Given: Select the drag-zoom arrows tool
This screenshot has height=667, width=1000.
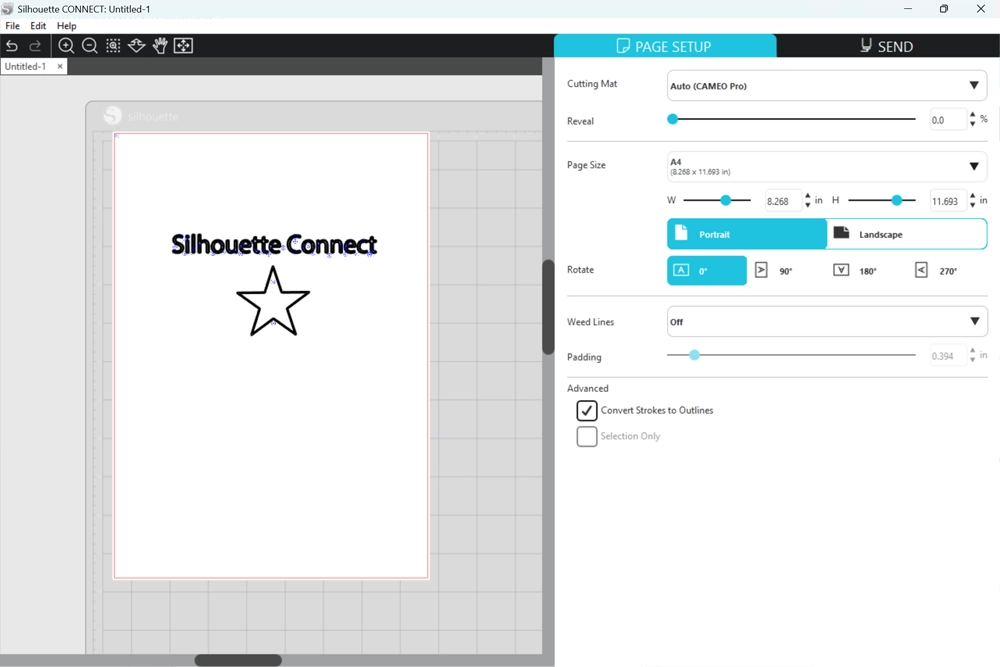Looking at the screenshot, I should click(137, 46).
